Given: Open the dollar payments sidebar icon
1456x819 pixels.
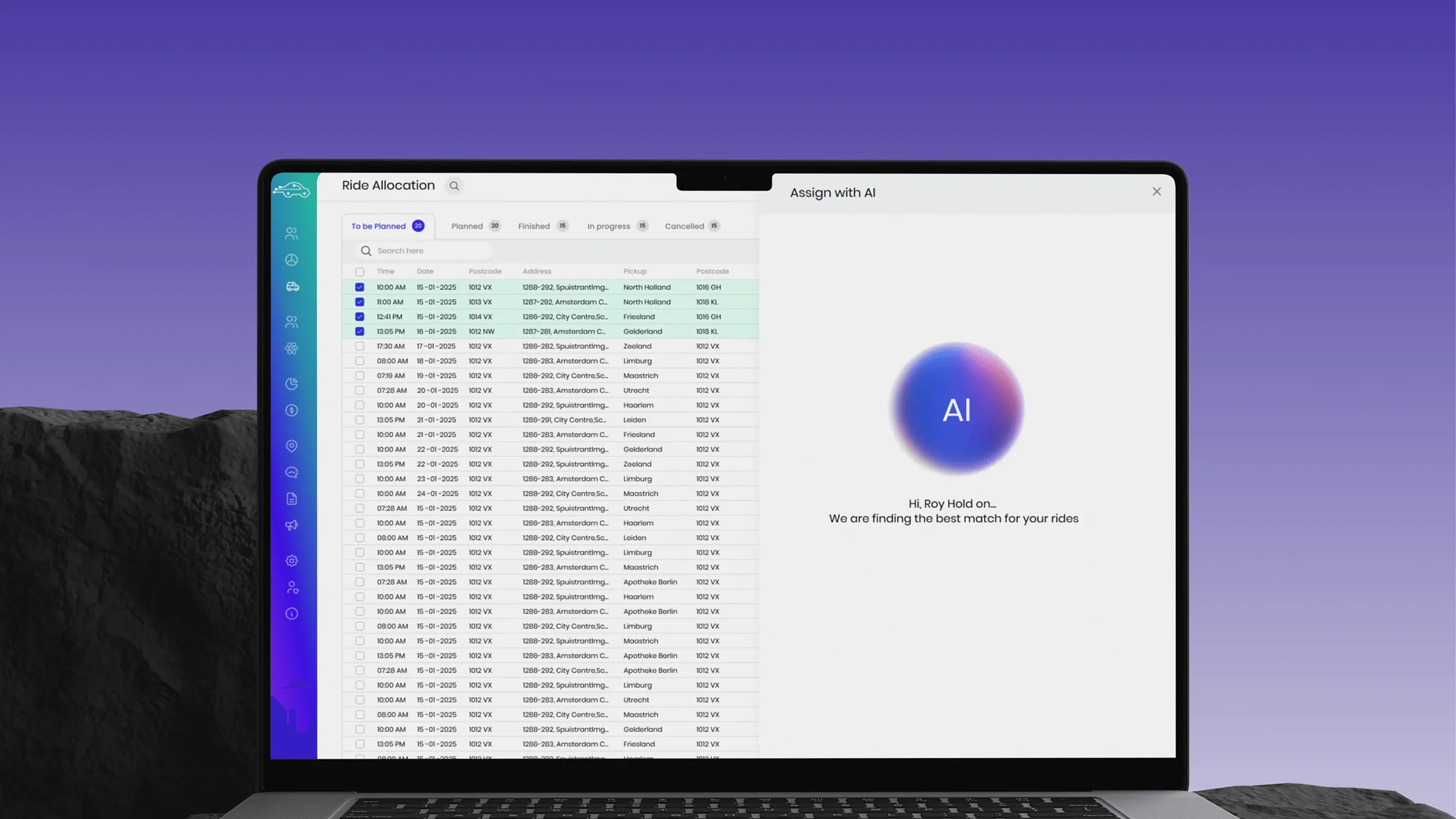Looking at the screenshot, I should pyautogui.click(x=292, y=411).
